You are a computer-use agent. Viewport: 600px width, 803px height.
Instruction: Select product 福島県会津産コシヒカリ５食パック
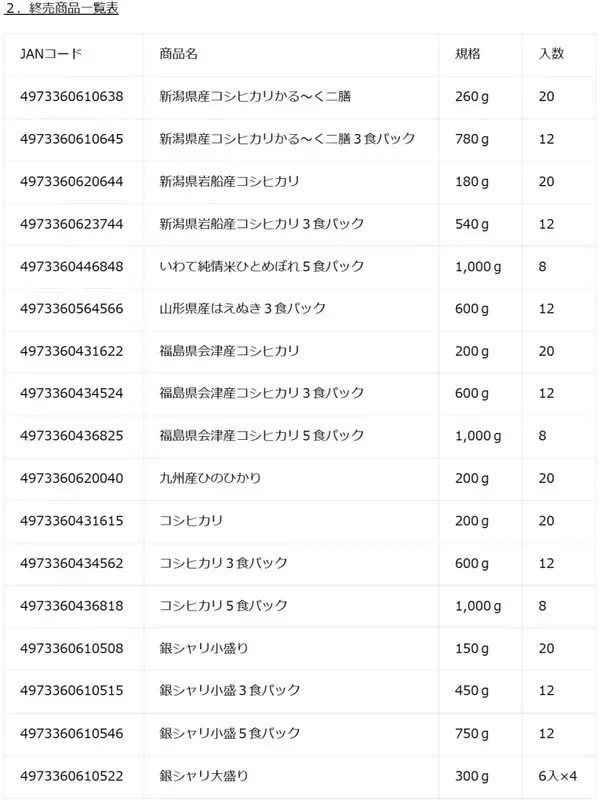[262, 436]
